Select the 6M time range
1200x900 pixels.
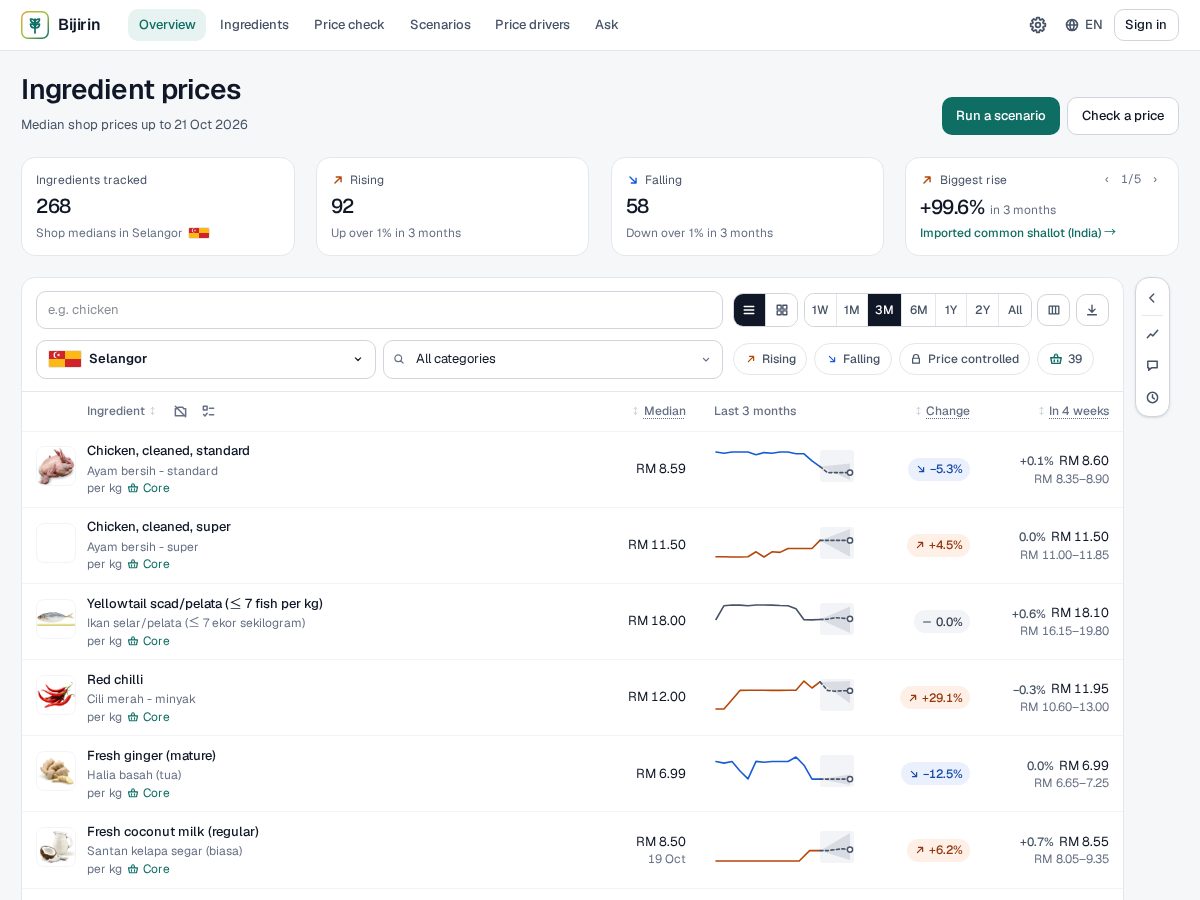click(x=918, y=310)
